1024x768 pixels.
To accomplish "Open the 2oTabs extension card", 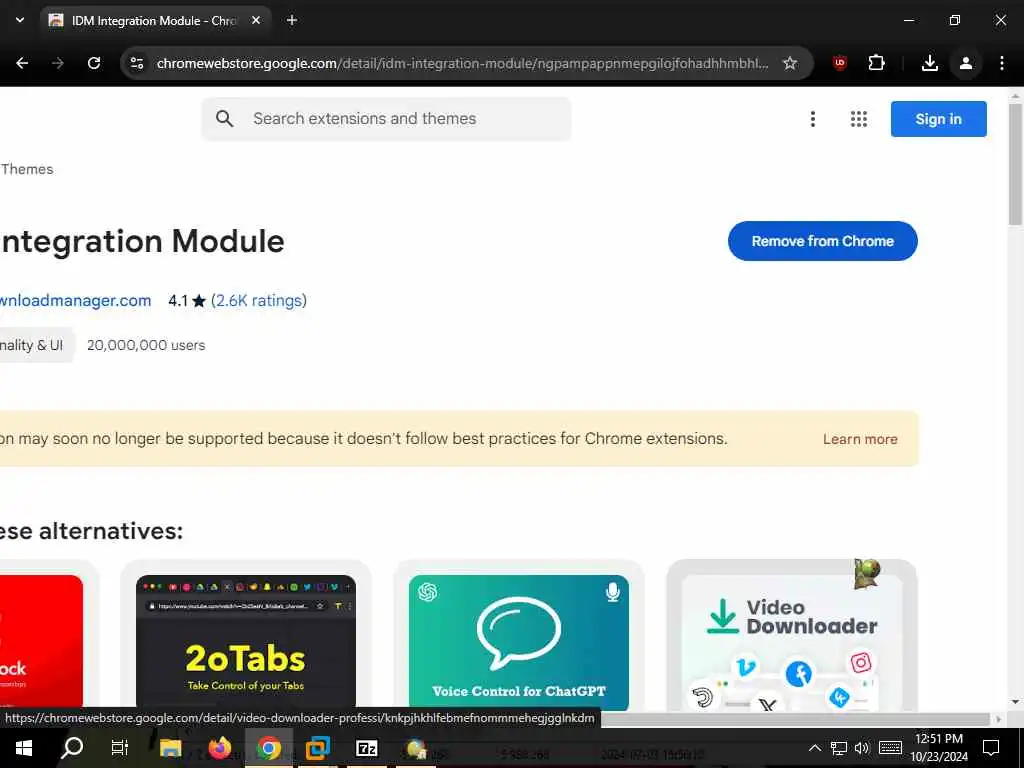I will [x=246, y=635].
